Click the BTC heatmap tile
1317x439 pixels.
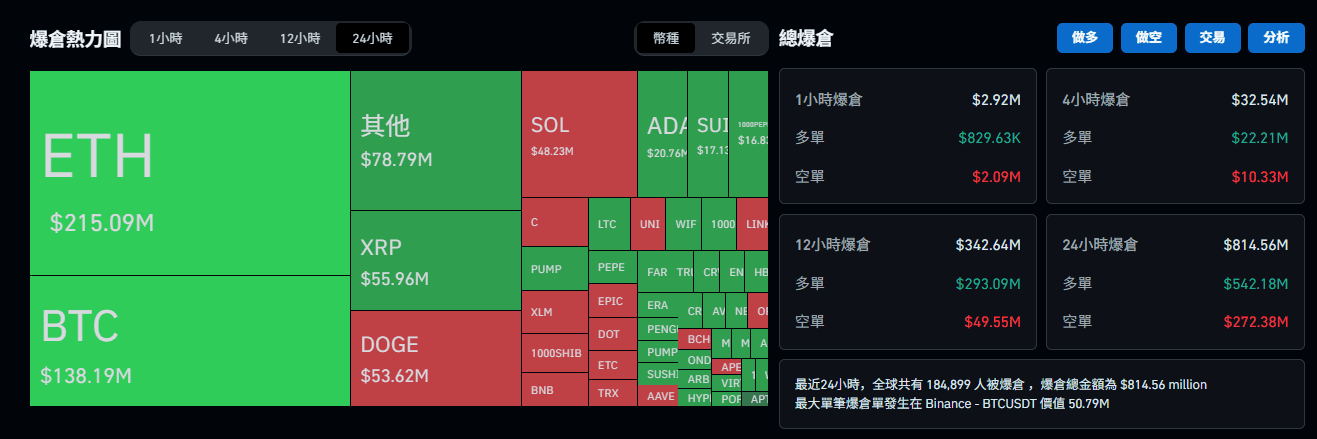(x=190, y=341)
